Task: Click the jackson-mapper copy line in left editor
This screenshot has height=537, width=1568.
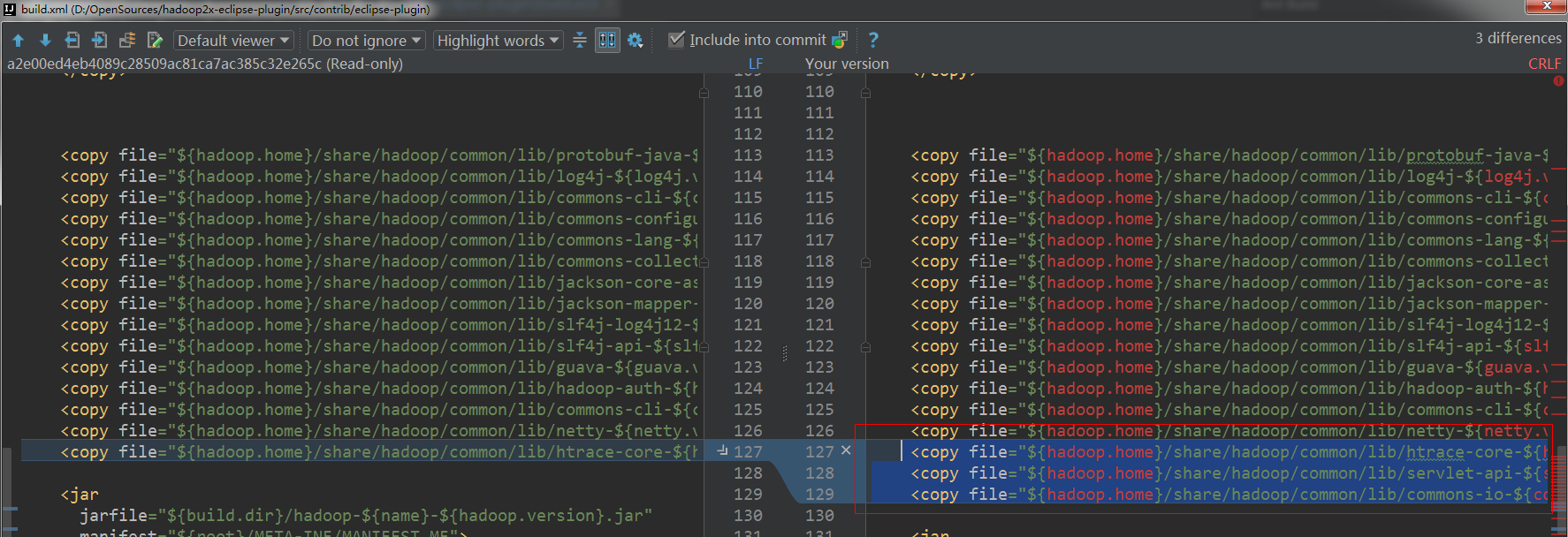Action: coord(379,304)
